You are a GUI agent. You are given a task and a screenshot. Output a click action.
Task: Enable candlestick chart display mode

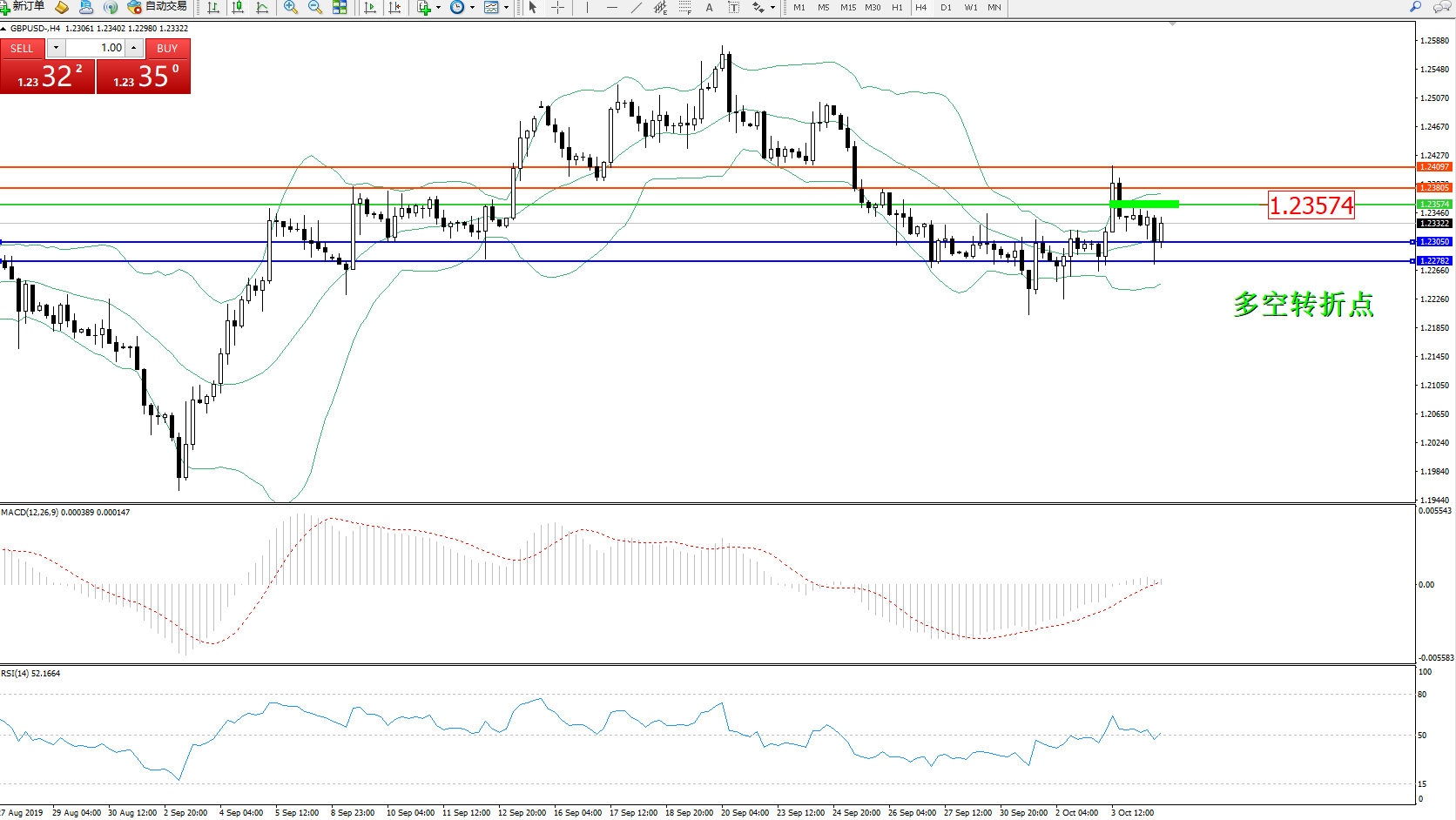(x=238, y=8)
